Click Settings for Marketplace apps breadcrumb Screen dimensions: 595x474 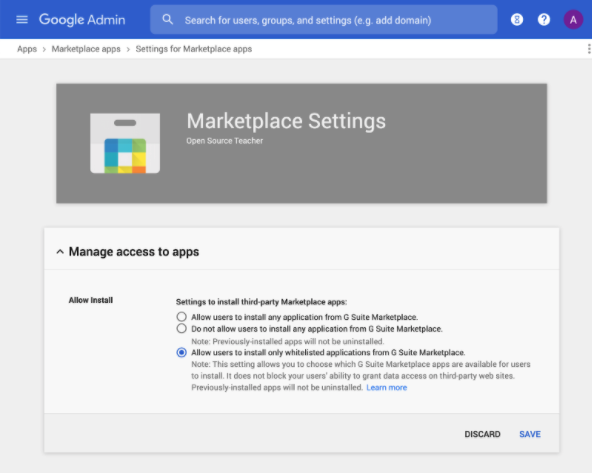(194, 49)
